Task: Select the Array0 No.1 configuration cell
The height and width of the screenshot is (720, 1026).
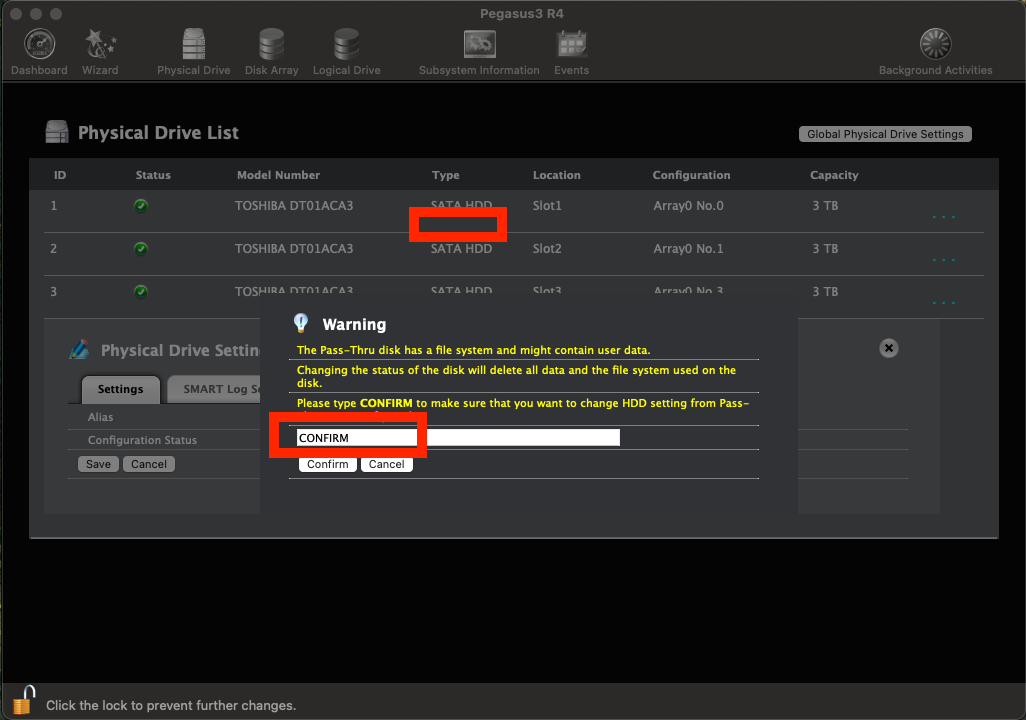Action: [688, 249]
